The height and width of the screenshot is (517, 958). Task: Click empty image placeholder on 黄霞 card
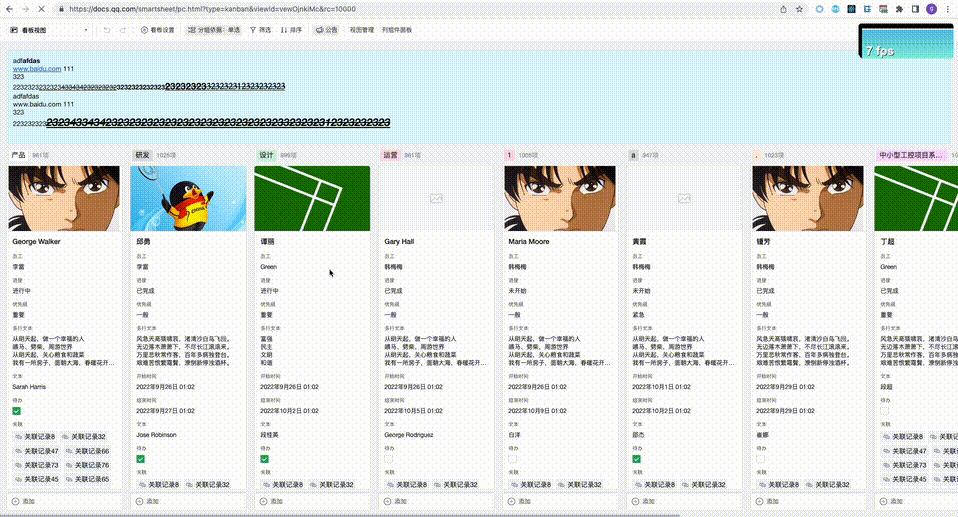pos(684,199)
